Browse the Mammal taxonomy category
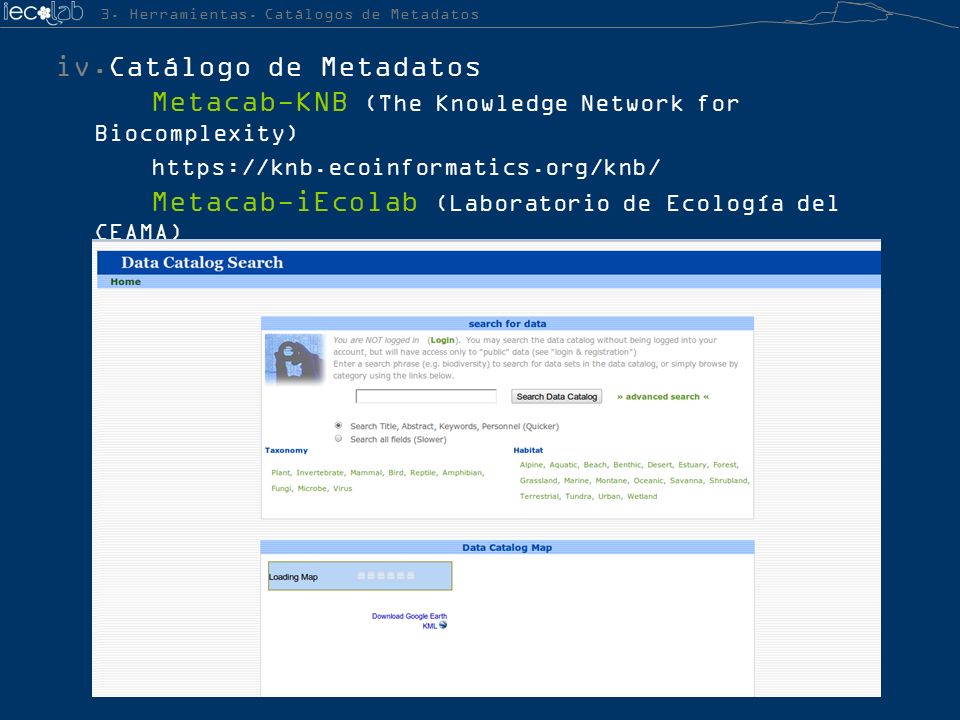960x720 pixels. point(366,473)
